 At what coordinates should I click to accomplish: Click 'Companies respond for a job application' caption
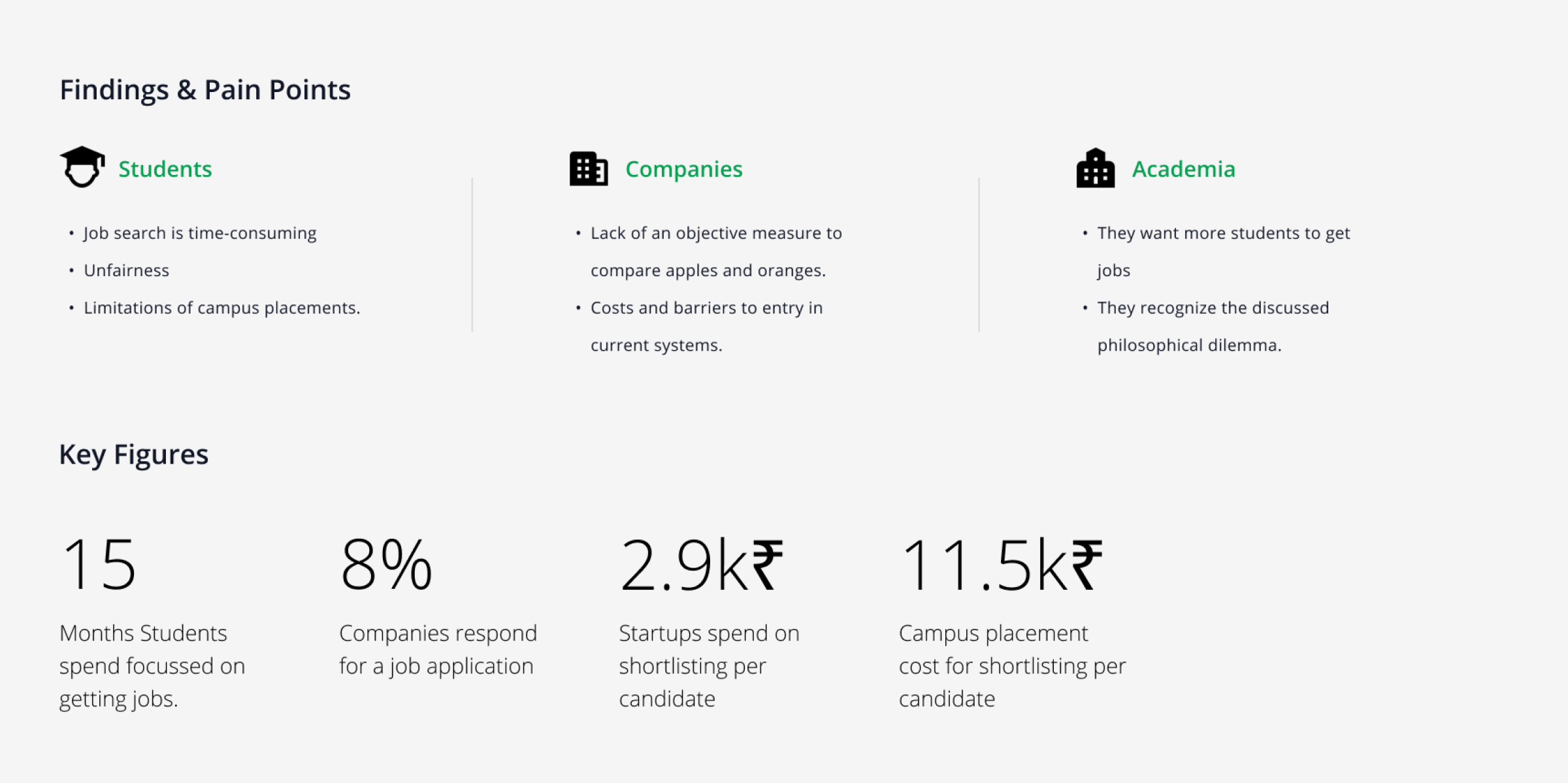pos(438,650)
